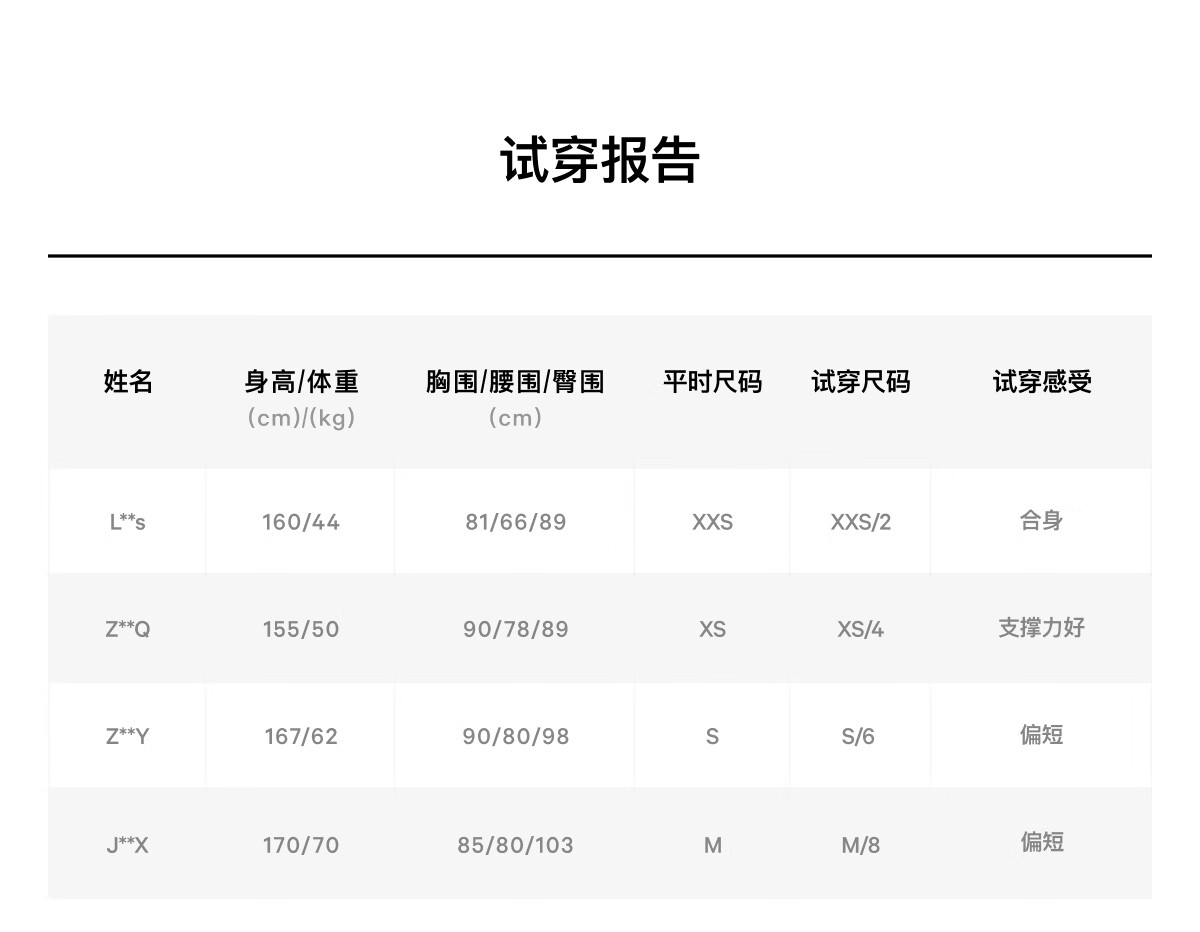Click the (cm) unit under 胸围/腰围/臀围

coord(515,418)
